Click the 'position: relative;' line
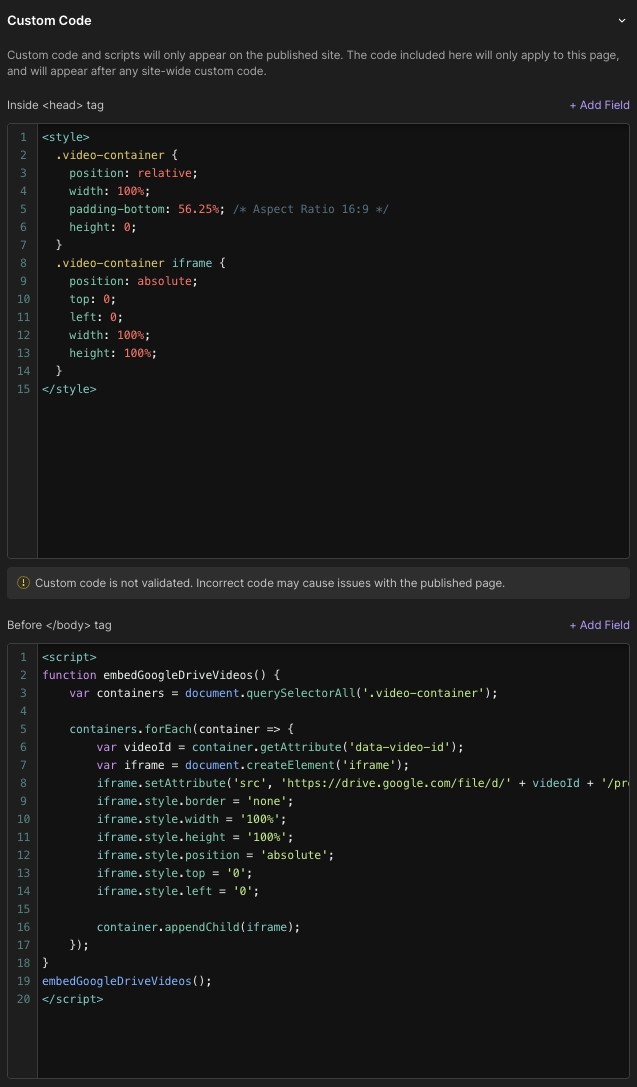The height and width of the screenshot is (1087, 637). (x=134, y=173)
